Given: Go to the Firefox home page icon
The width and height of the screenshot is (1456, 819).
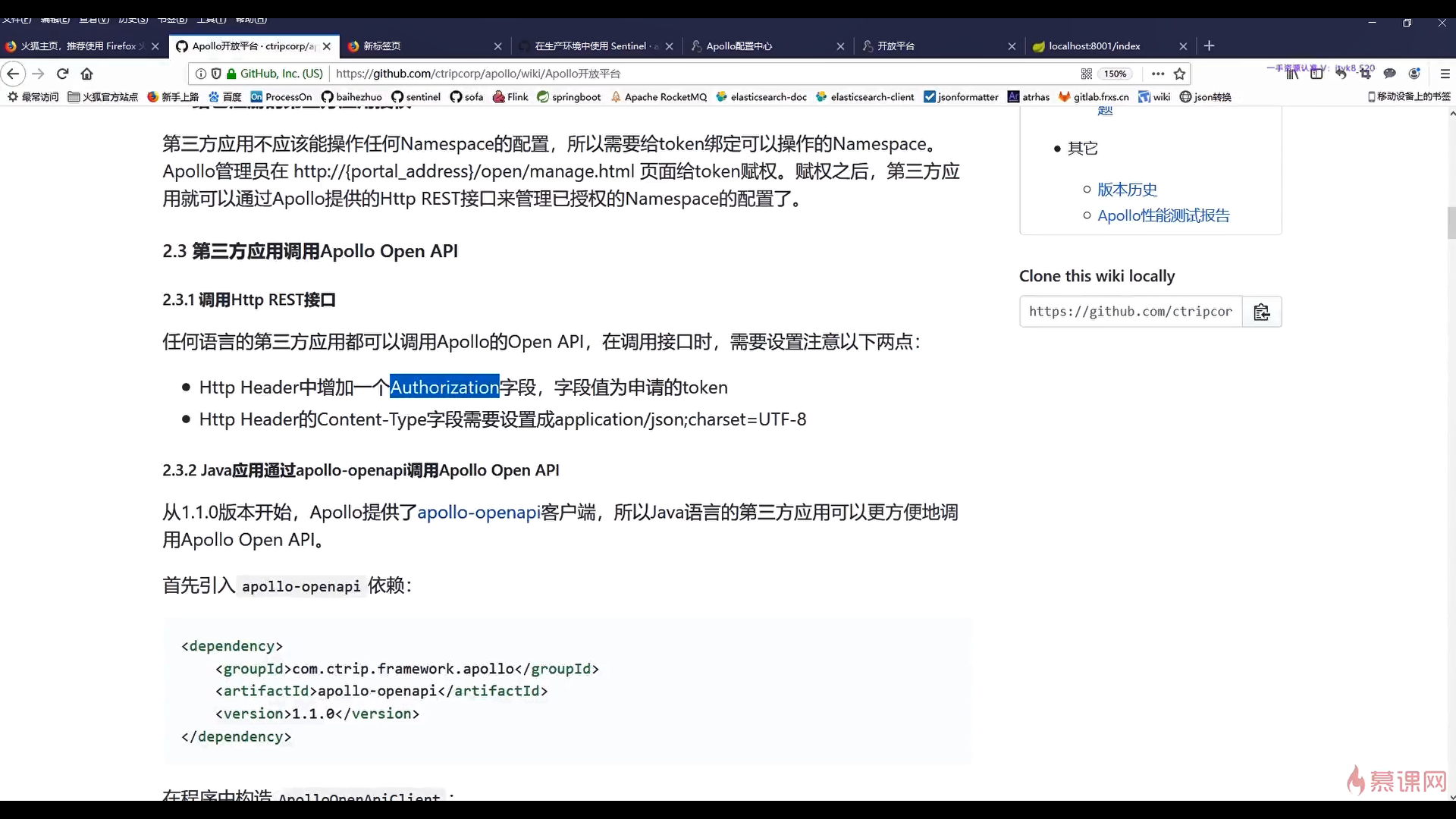Looking at the screenshot, I should click(87, 74).
